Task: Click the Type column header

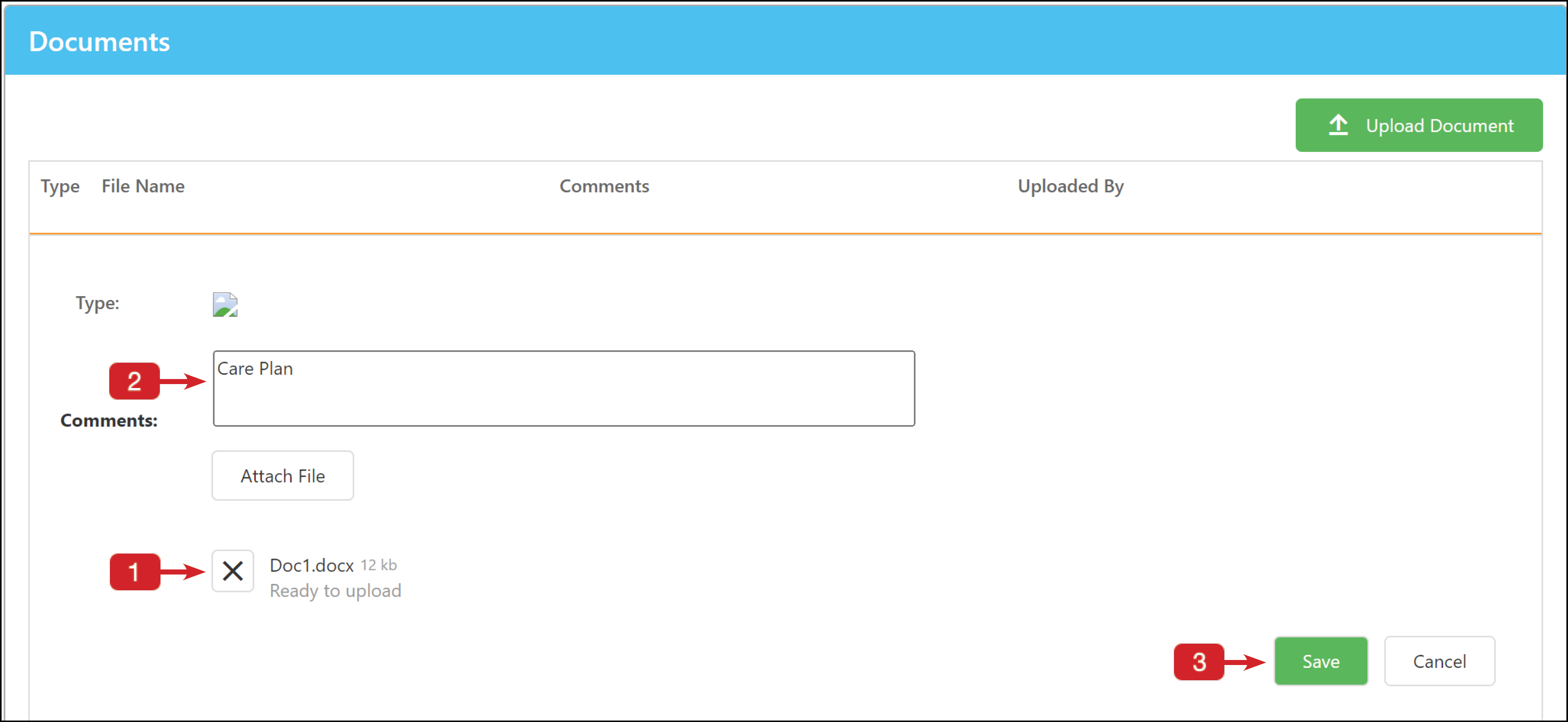Action: tap(60, 186)
